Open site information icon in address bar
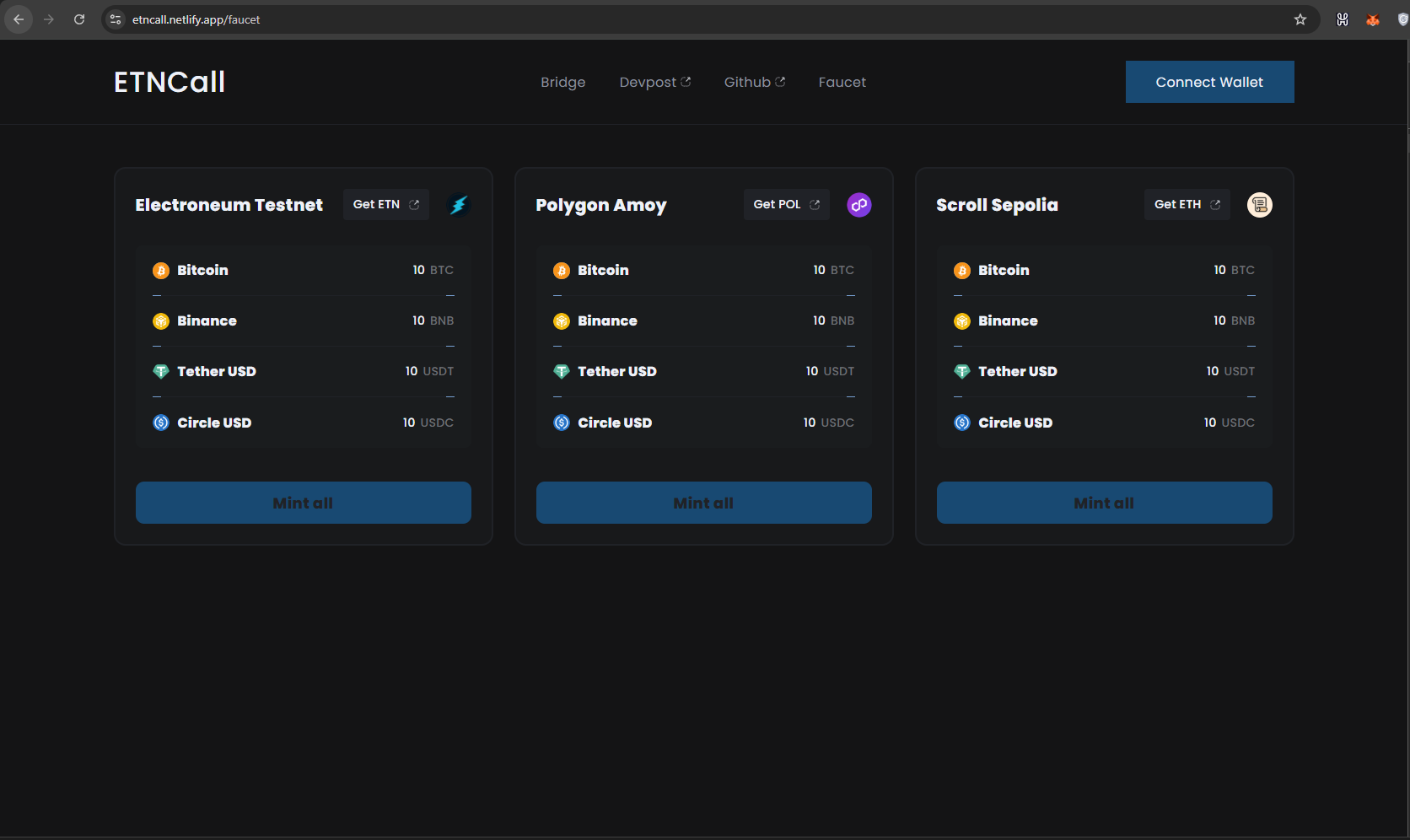 tap(116, 19)
